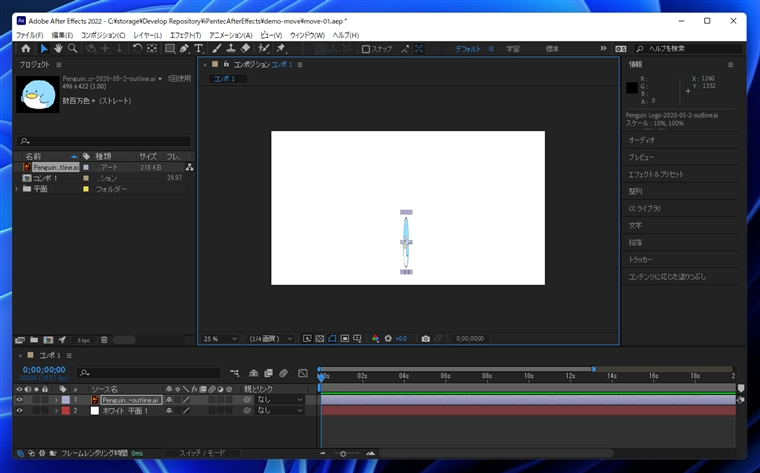This screenshot has height=473, width=760.
Task: Click the interpret footage icon in Project panel
Action: click(20, 340)
